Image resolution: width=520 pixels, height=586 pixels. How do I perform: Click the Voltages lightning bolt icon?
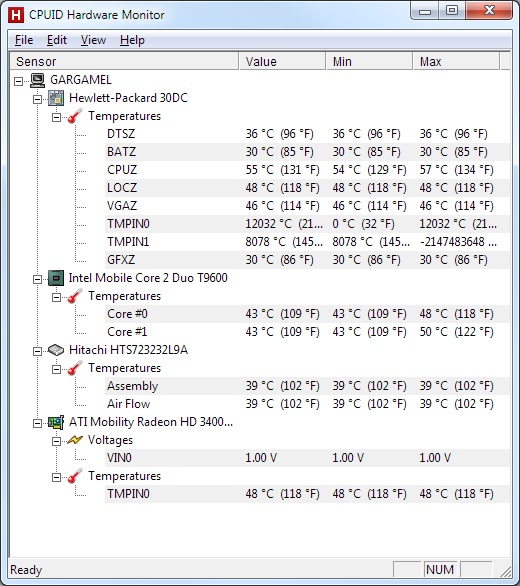(x=75, y=440)
